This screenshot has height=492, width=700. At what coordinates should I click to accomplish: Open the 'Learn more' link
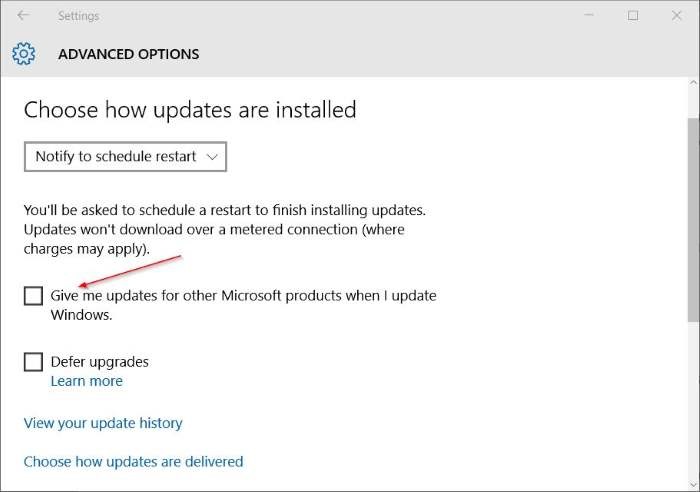[87, 381]
